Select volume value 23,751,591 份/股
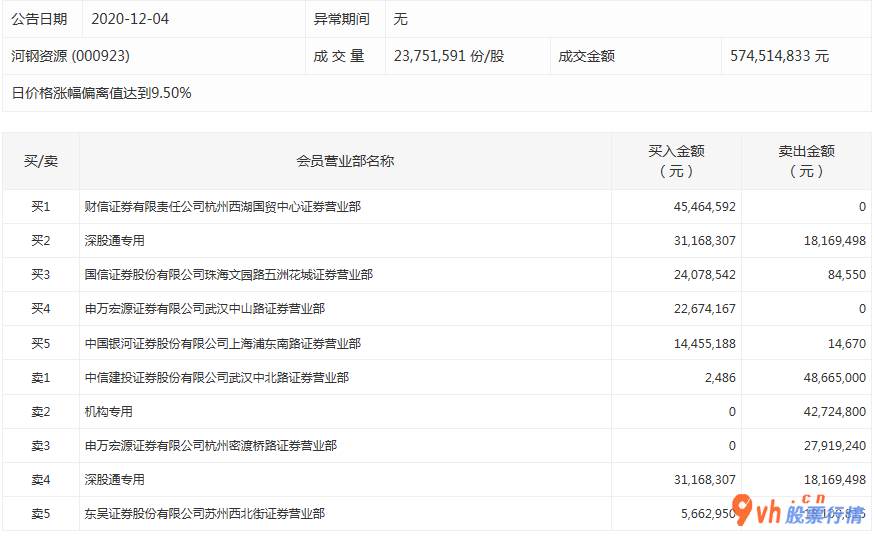This screenshot has height=536, width=874. coord(449,56)
